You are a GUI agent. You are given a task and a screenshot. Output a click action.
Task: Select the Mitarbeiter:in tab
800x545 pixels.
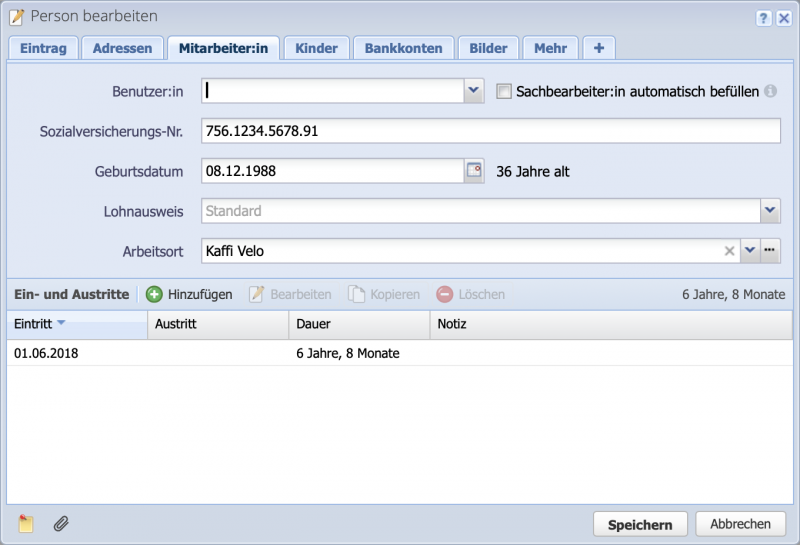pyautogui.click(x=223, y=48)
